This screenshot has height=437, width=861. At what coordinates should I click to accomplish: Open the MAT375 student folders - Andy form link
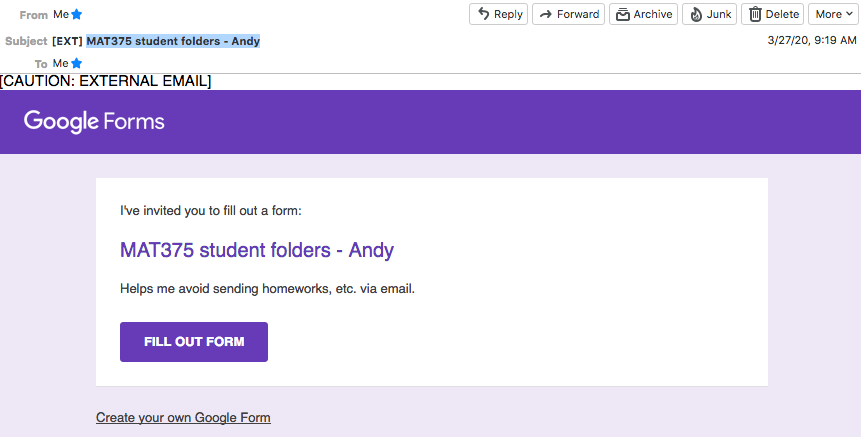click(x=257, y=250)
